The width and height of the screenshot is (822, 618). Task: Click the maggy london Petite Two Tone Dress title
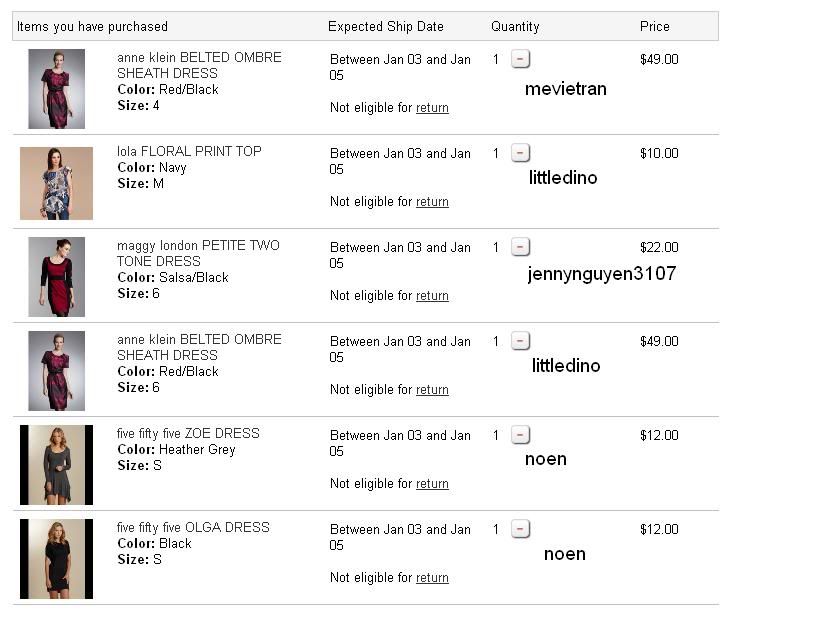[198, 253]
